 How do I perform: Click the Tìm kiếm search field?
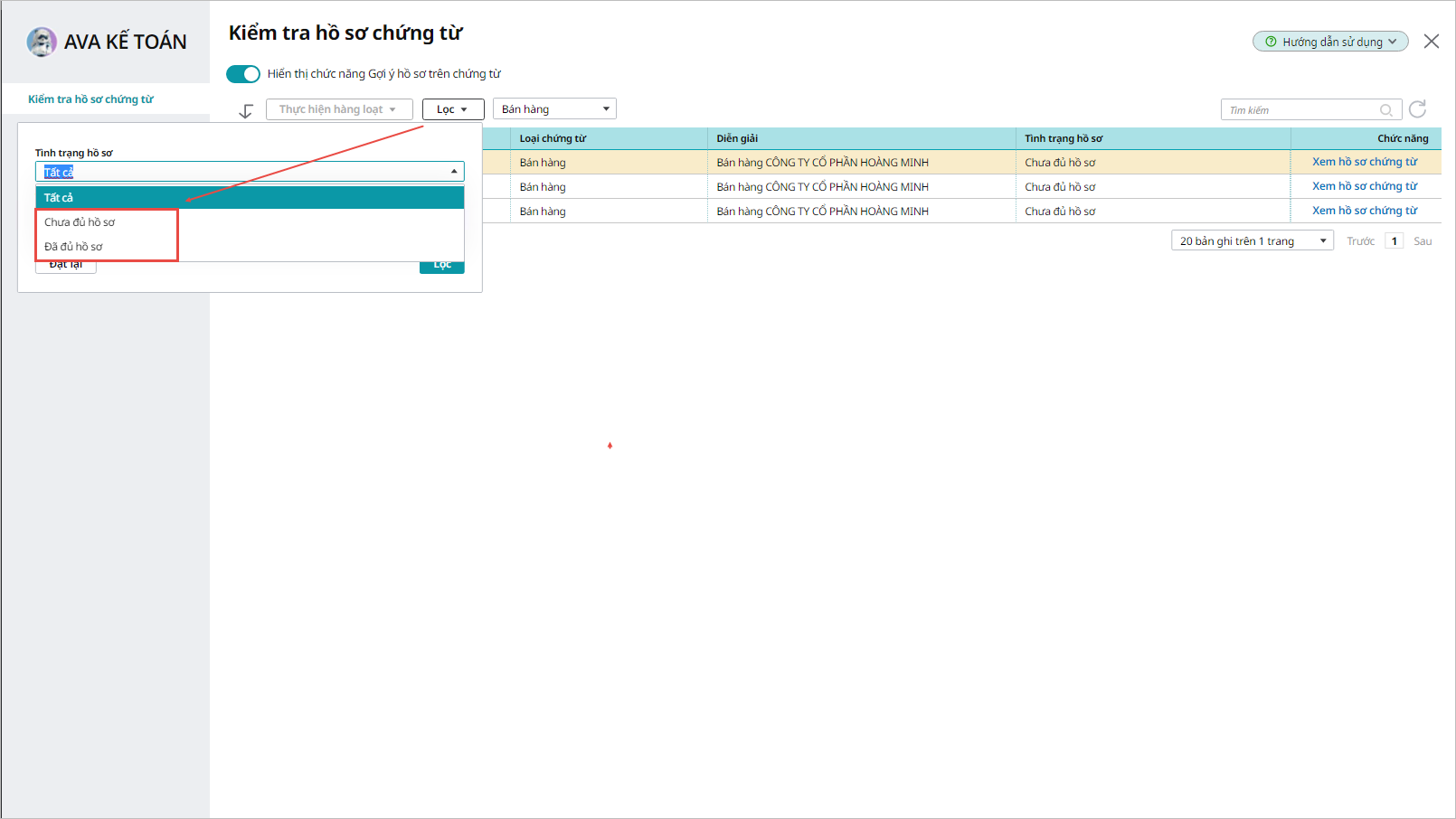click(x=1298, y=110)
